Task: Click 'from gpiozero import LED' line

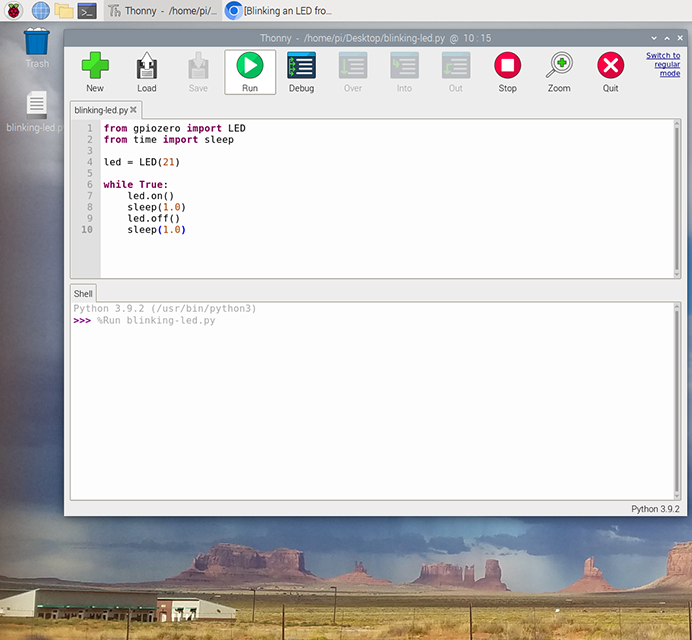Action: 174,128
